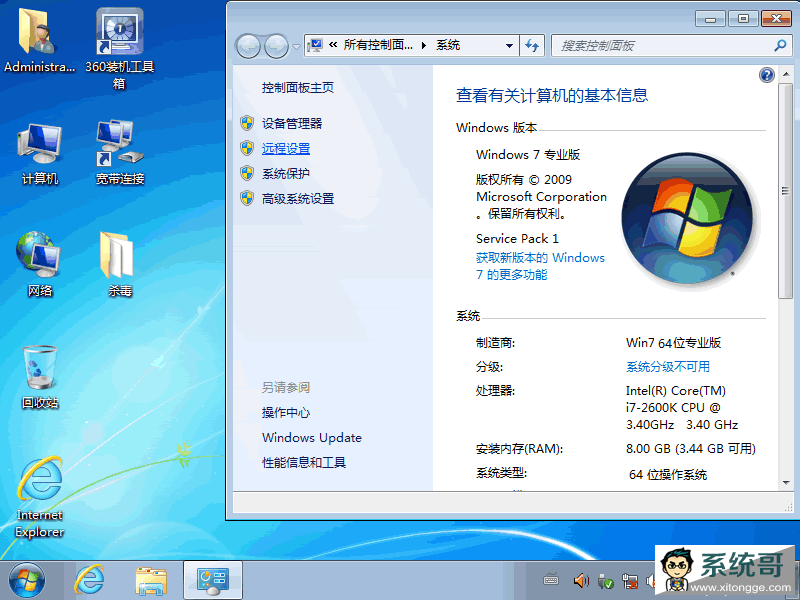Open the Administrator folder desktop icon

click(39, 41)
